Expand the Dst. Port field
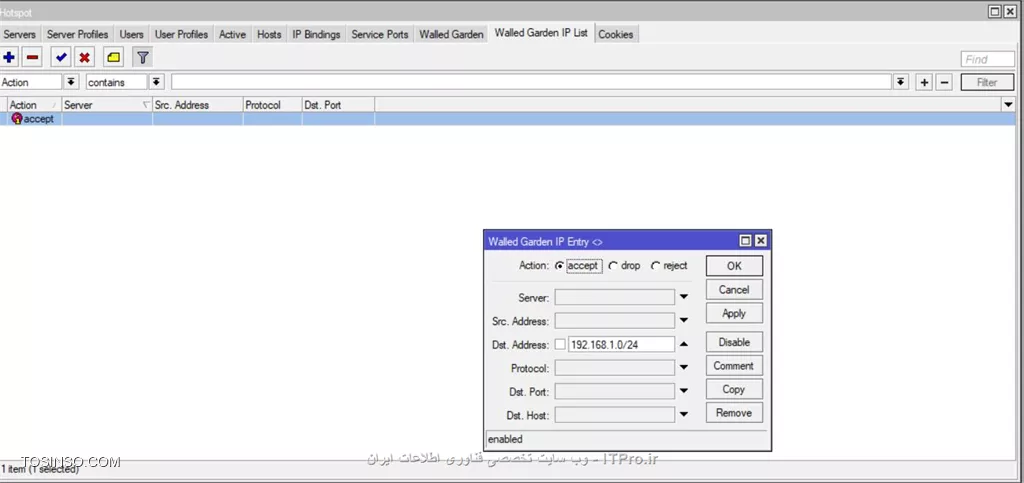This screenshot has width=1024, height=483. 684,391
